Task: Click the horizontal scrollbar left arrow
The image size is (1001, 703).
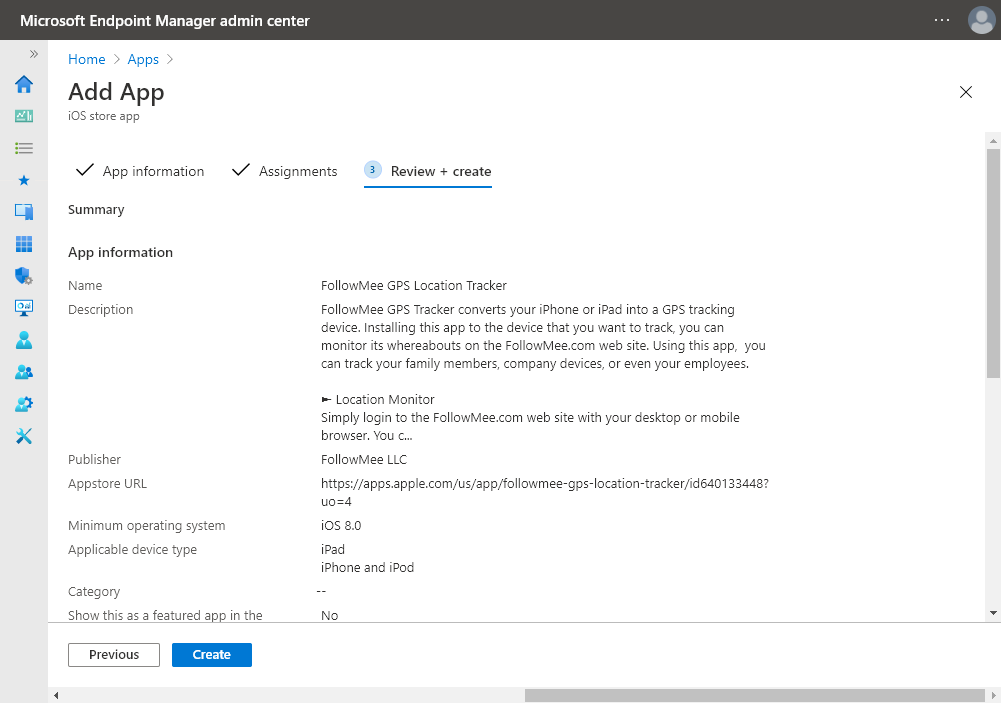Action: 56,695
